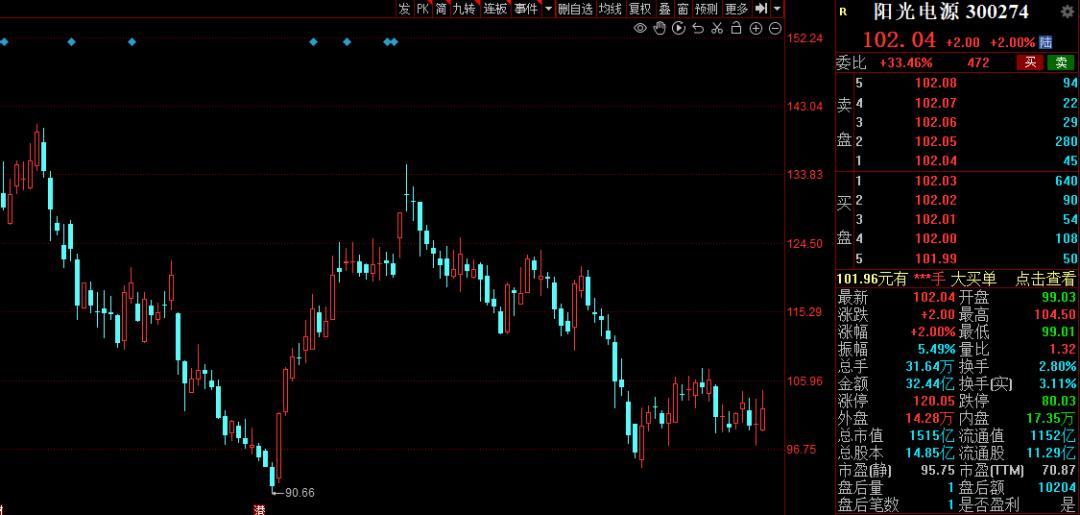Viewport: 1080px width, 515px height.
Task: Click the 盘后额 10204 value
Action: point(1059,487)
